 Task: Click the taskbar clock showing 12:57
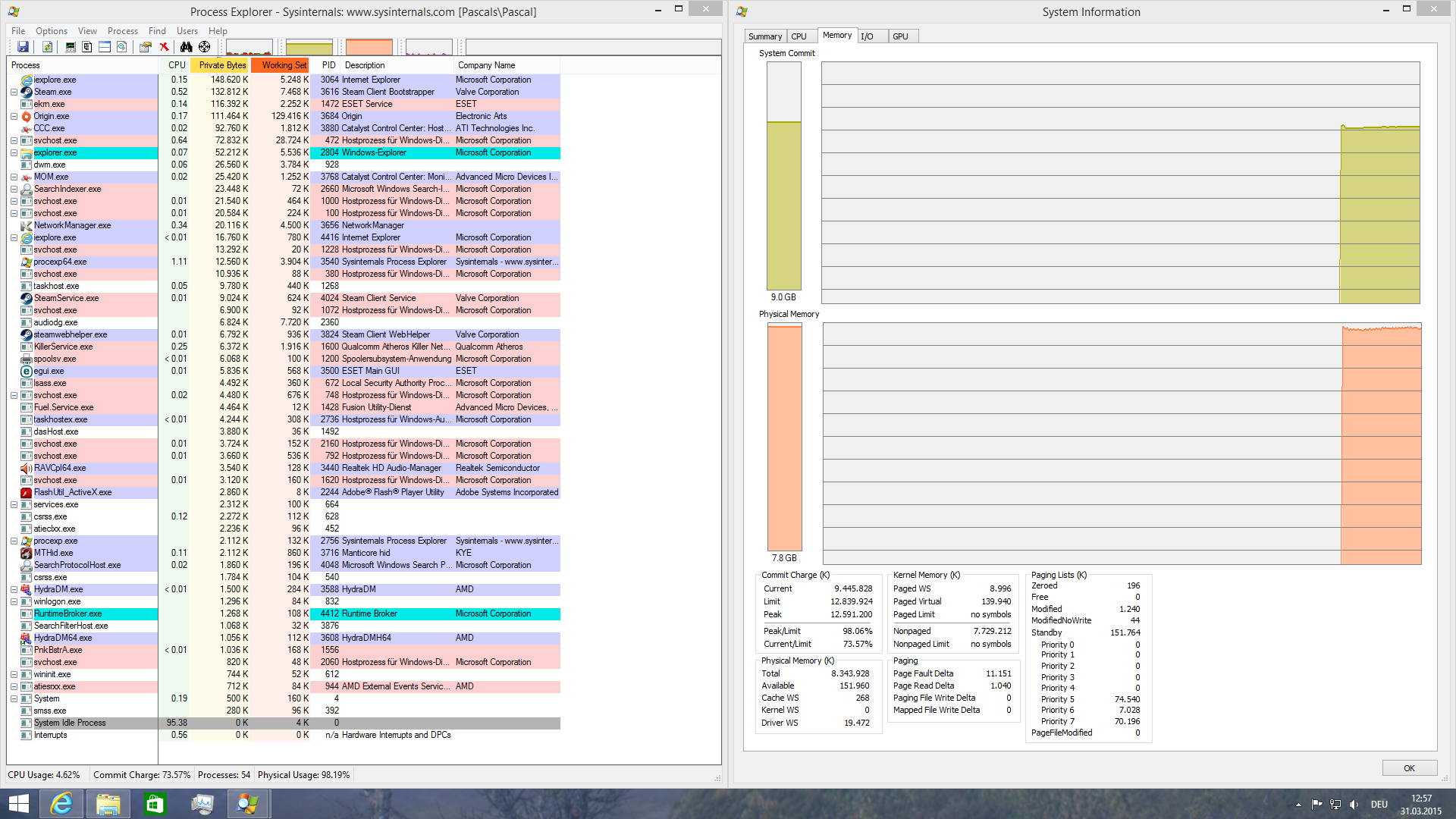[1421, 805]
